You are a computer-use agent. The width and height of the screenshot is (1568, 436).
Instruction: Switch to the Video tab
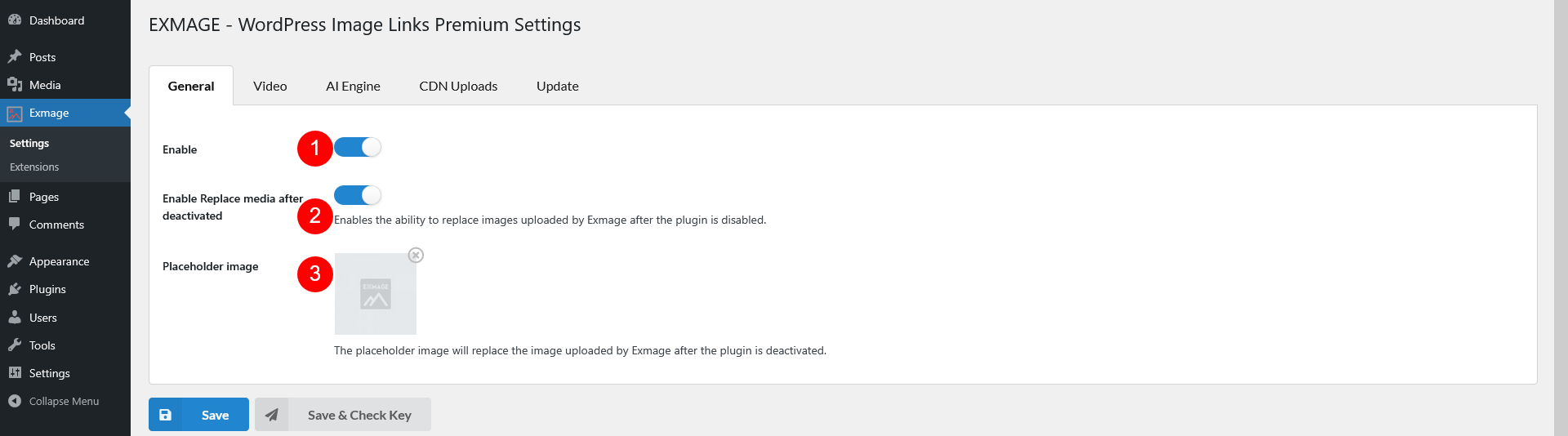click(270, 86)
